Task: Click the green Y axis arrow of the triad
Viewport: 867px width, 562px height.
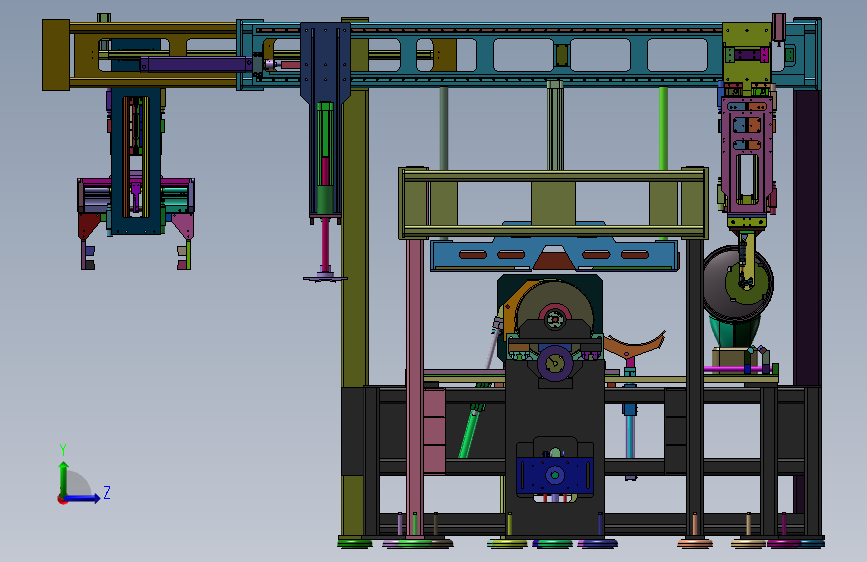Action: 64,478
